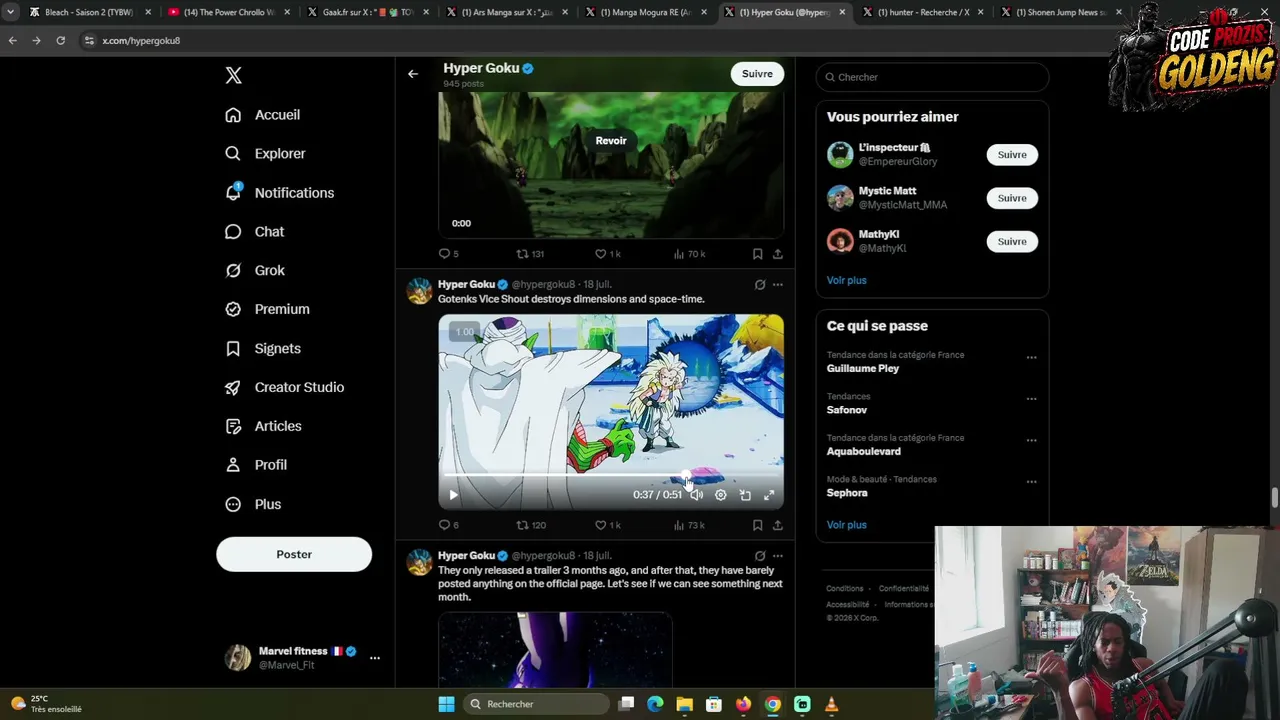Screen dimensions: 1280x720
Task: Ask Grok about the trailer post
Action: (760, 556)
